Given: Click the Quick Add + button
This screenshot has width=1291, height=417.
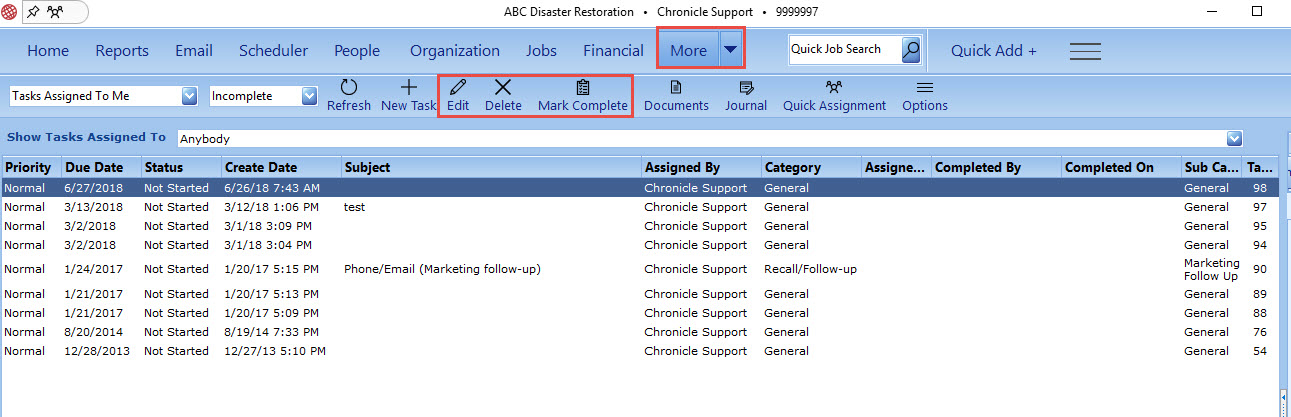Looking at the screenshot, I should pyautogui.click(x=994, y=50).
